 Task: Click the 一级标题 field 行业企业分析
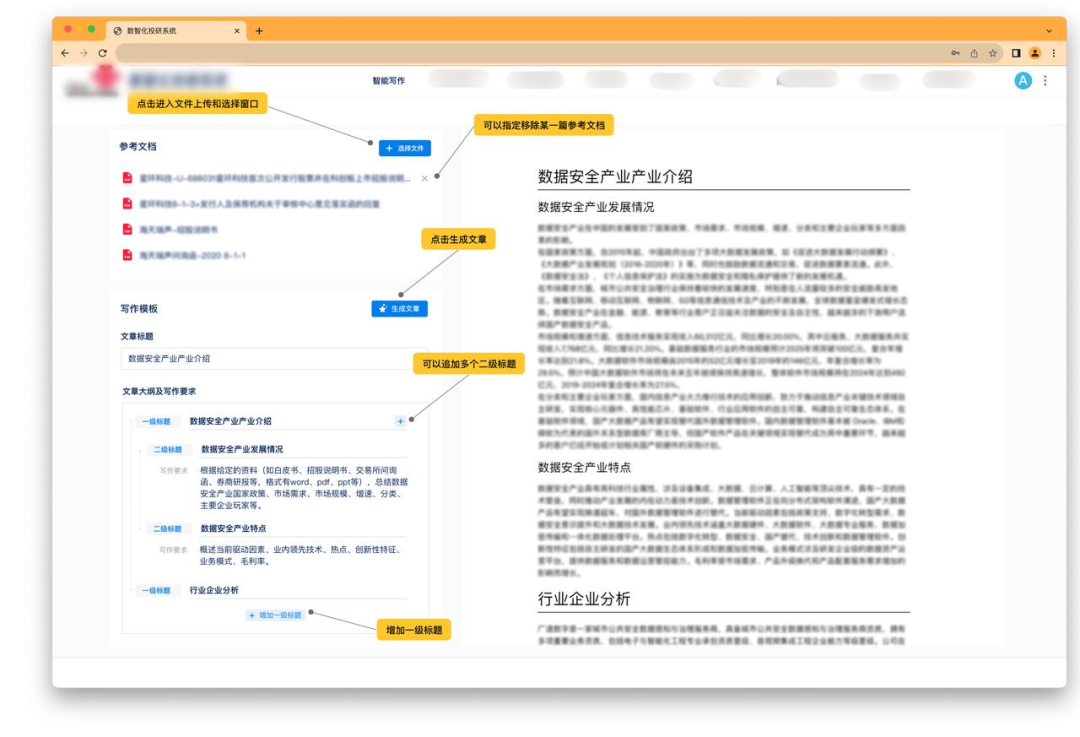coord(298,590)
